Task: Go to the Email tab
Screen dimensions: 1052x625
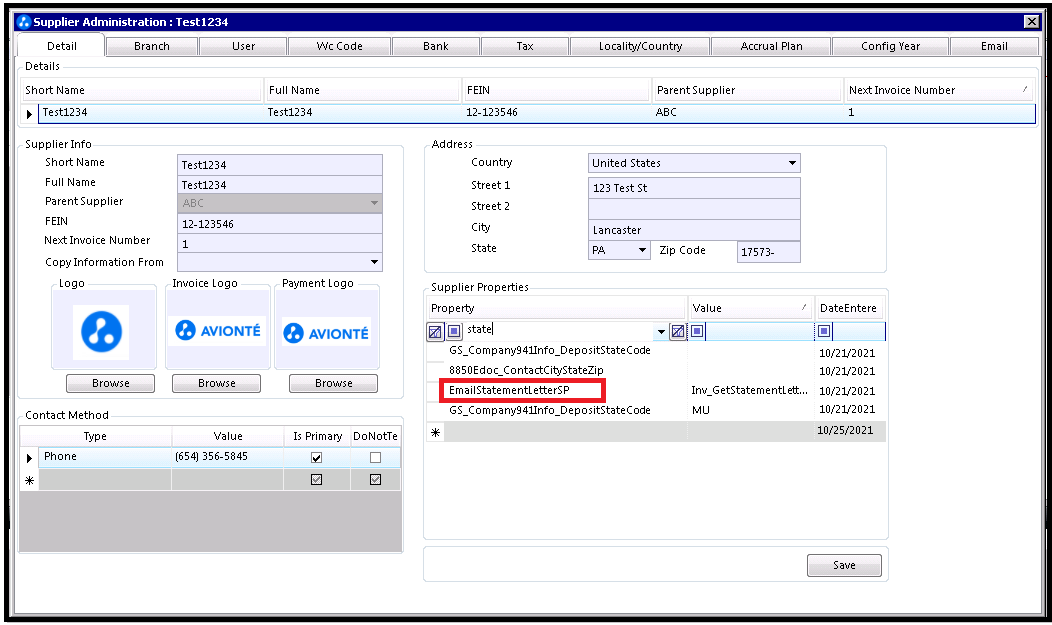Action: point(994,46)
